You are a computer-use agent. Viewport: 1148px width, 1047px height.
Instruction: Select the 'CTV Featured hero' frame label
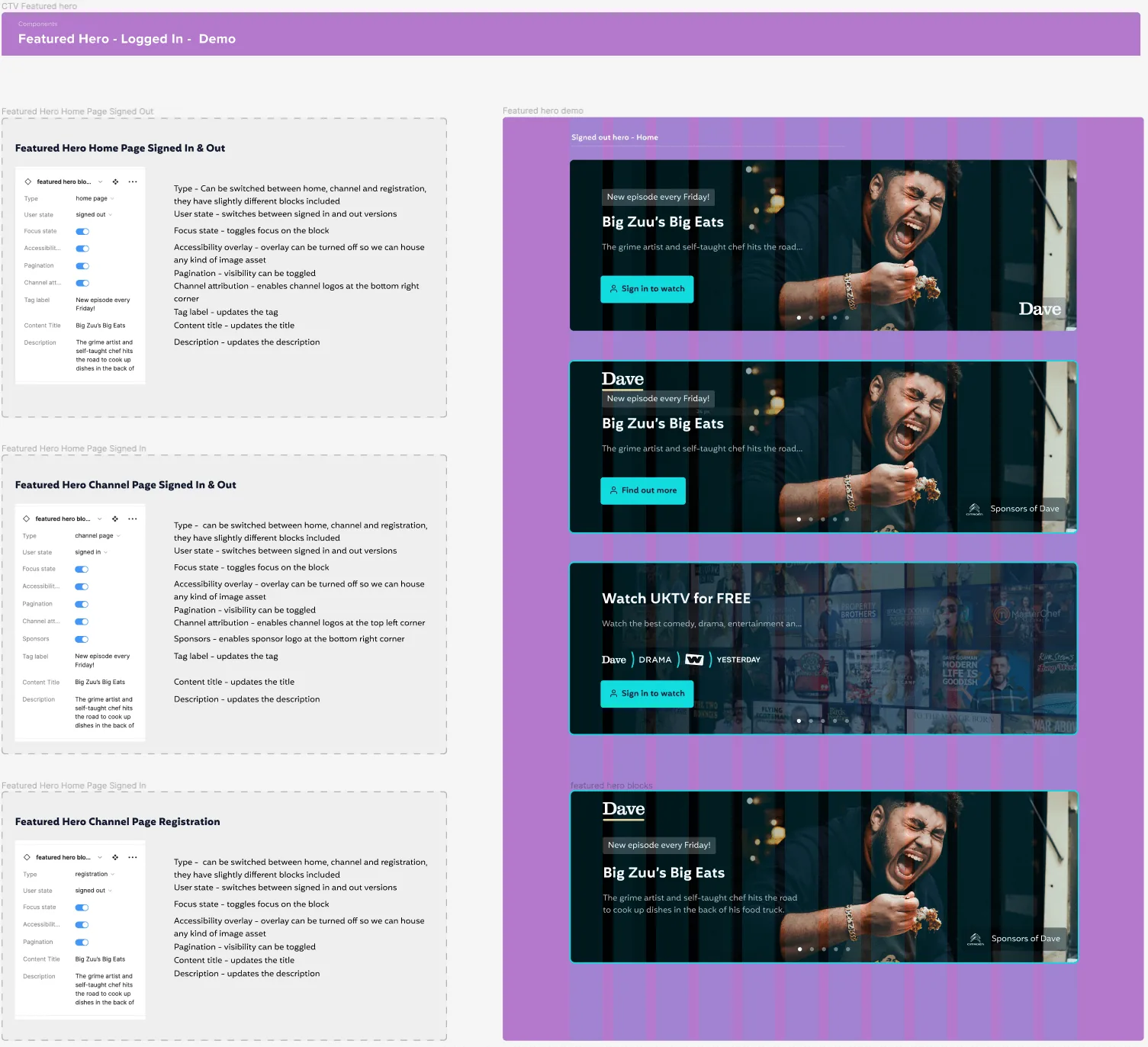pyautogui.click(x=39, y=6)
